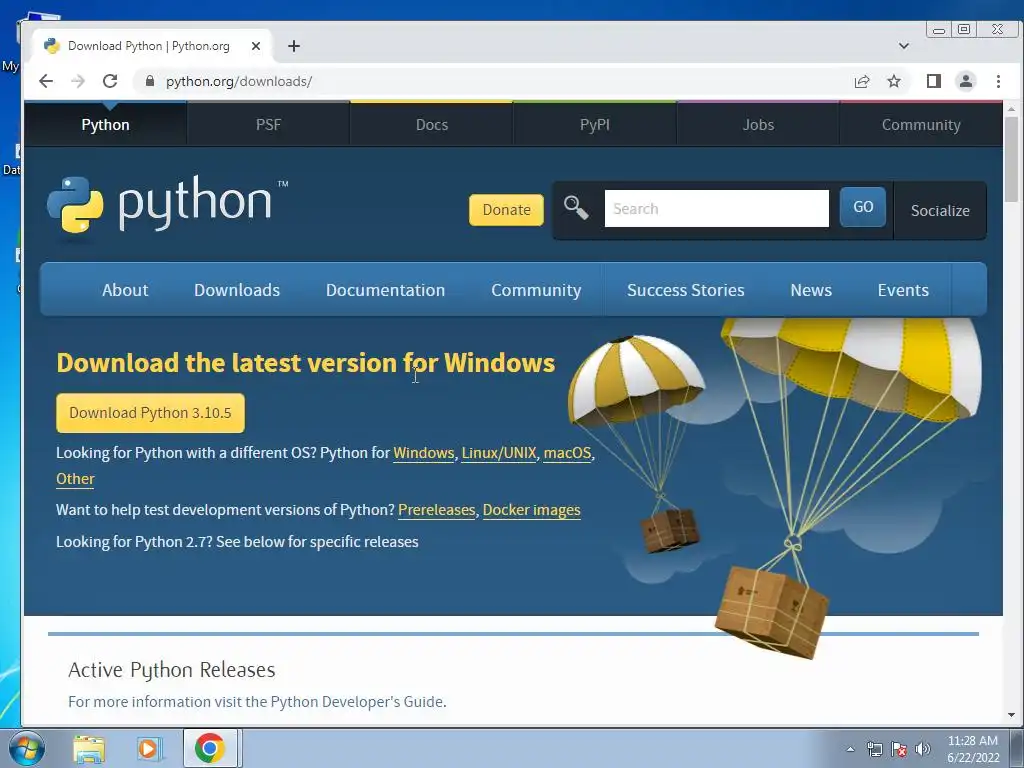This screenshot has height=768, width=1024.
Task: Click the scrollbar up arrow
Action: (x=1011, y=109)
